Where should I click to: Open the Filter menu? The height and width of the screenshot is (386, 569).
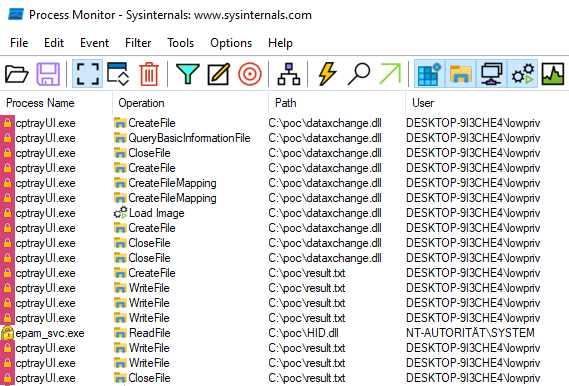point(138,43)
